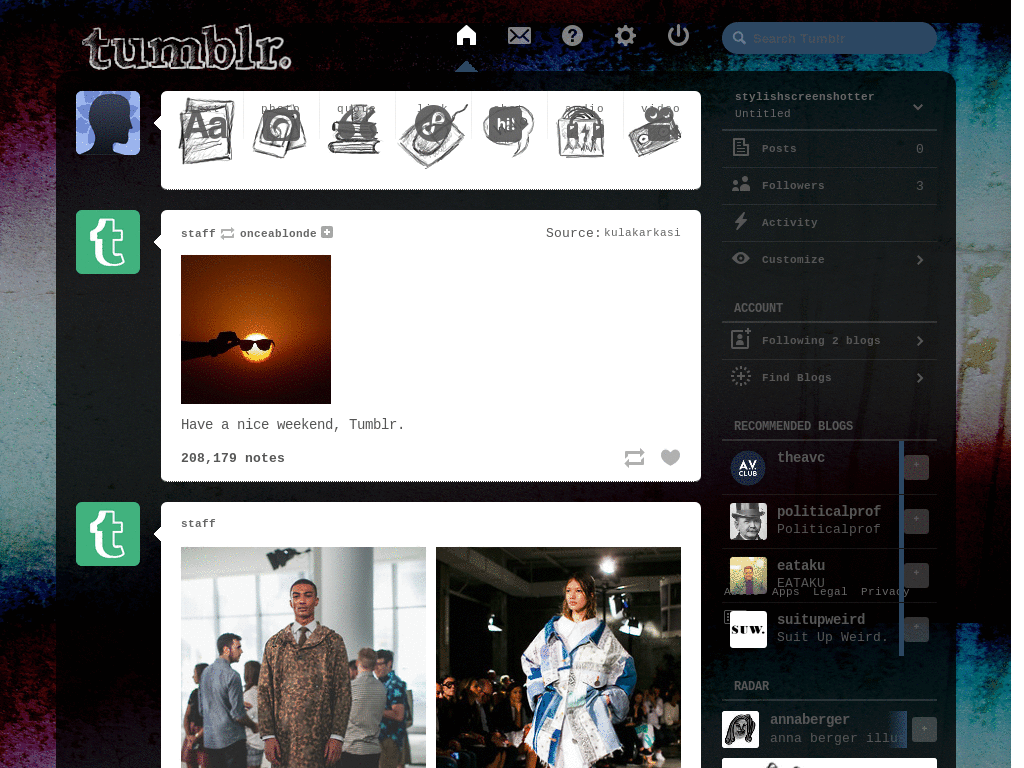Open Legal footer link
The width and height of the screenshot is (1024, 768).
pos(830,591)
